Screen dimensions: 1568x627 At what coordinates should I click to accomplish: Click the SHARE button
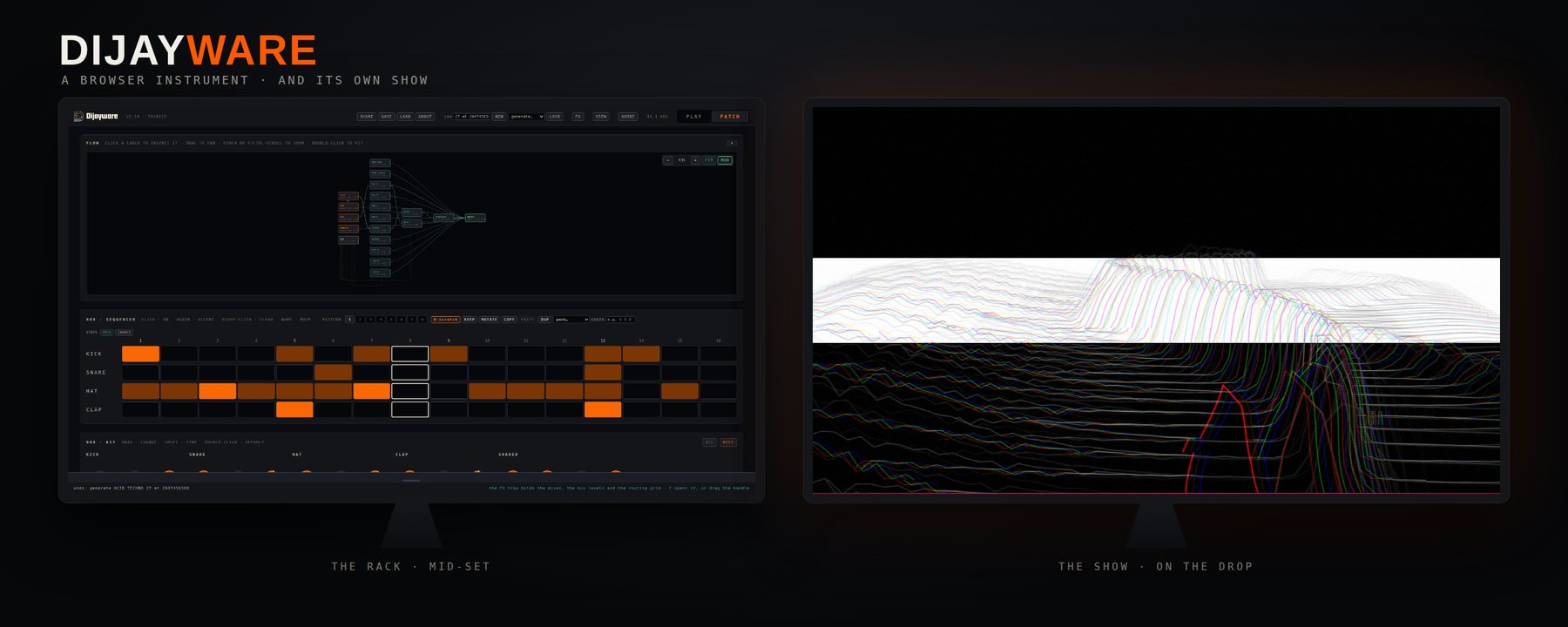click(x=367, y=117)
